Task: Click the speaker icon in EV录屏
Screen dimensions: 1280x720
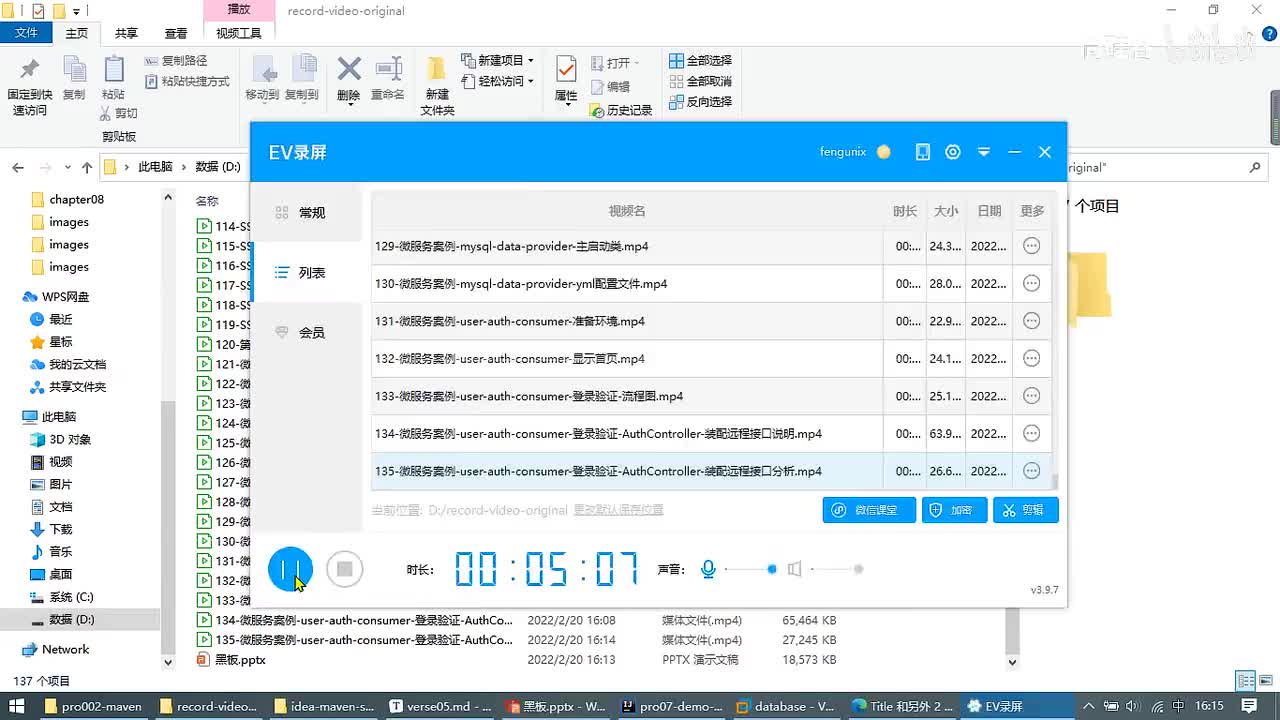Action: click(x=794, y=569)
